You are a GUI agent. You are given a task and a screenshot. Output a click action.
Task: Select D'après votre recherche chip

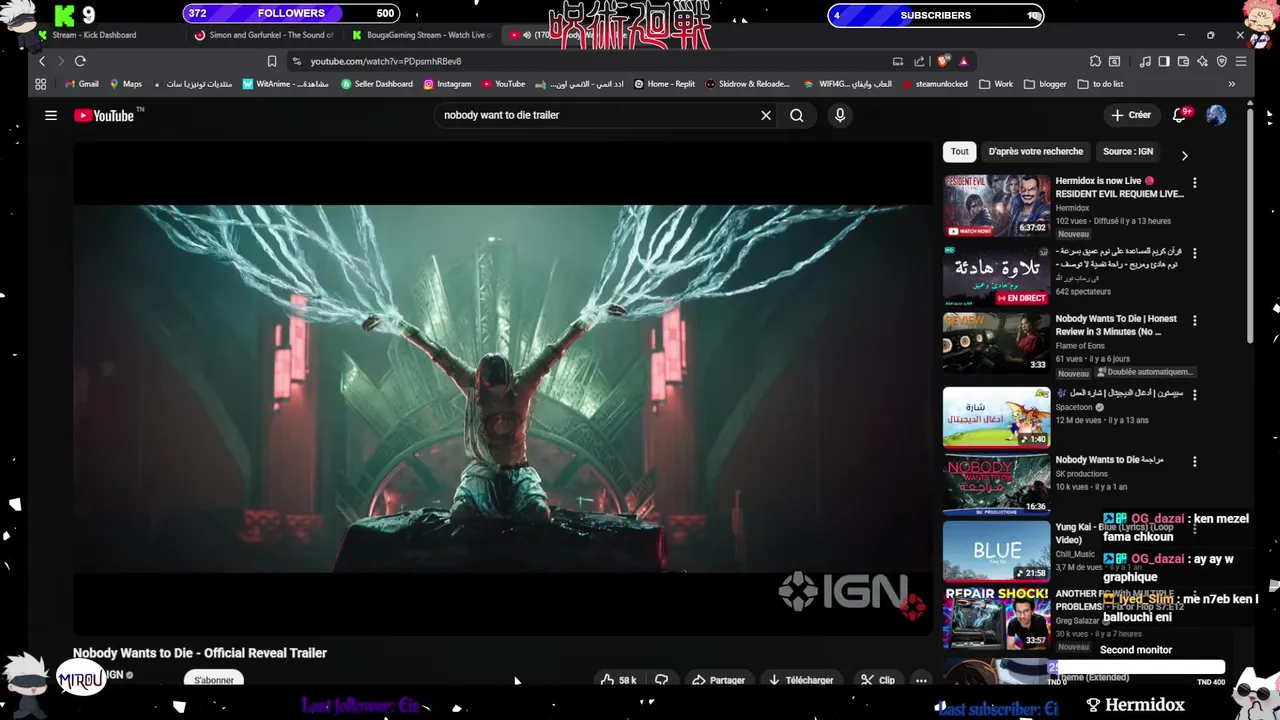[1035, 152]
